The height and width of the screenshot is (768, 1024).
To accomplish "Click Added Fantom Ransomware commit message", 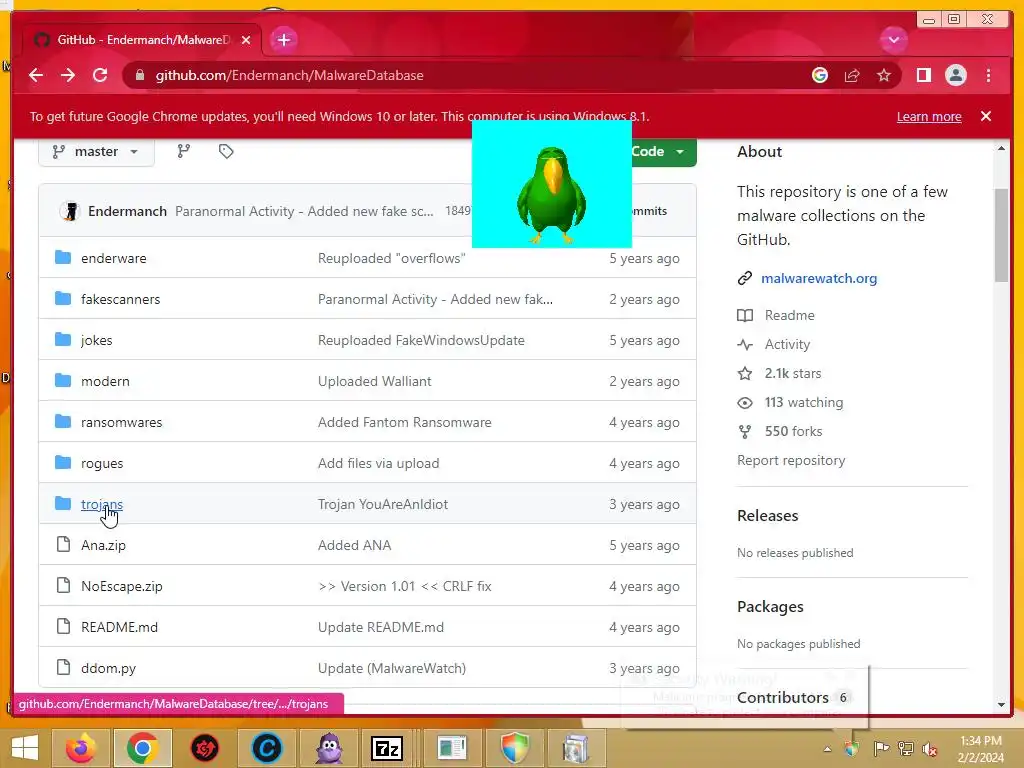I will coord(404,423).
